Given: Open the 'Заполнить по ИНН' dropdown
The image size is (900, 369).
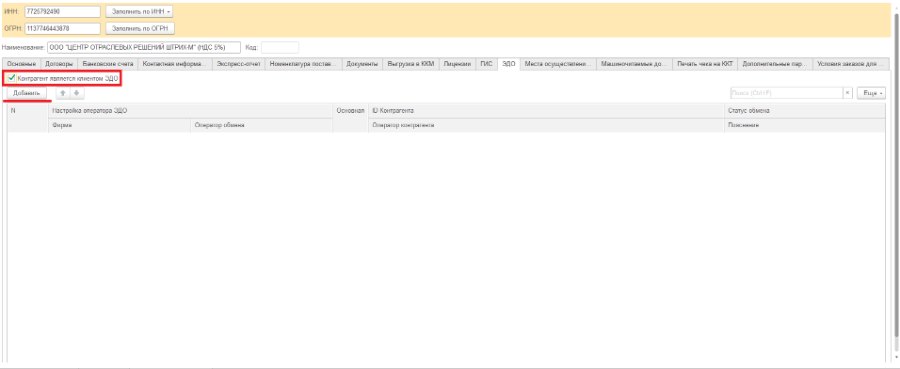Looking at the screenshot, I should pos(139,11).
